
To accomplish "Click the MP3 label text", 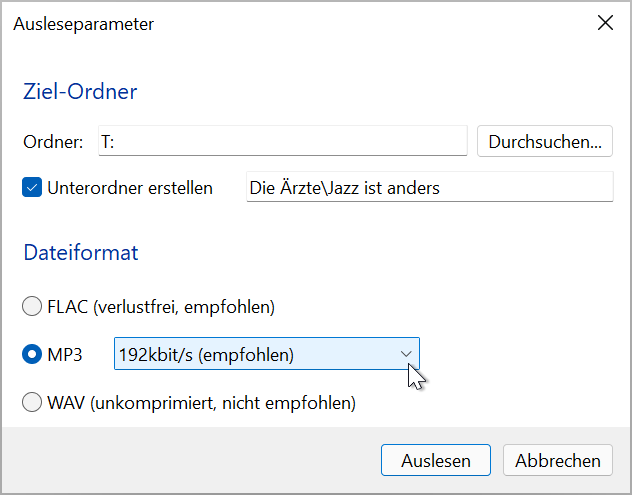I will click(x=65, y=354).
